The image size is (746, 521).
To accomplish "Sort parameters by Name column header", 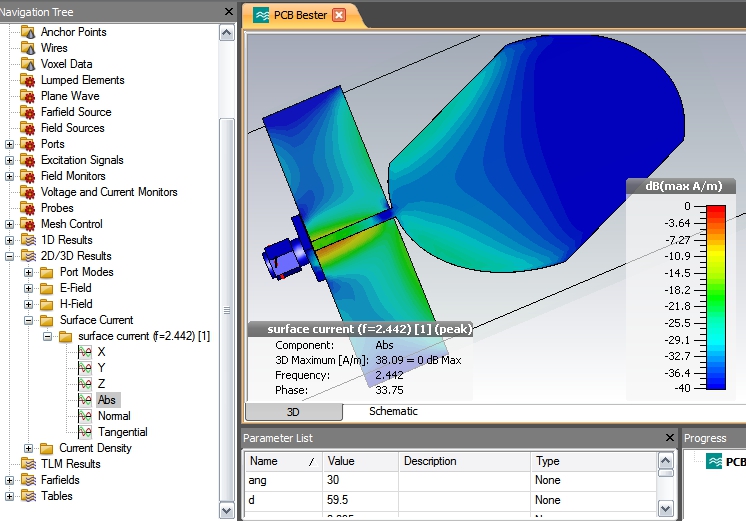I will coord(284,462).
